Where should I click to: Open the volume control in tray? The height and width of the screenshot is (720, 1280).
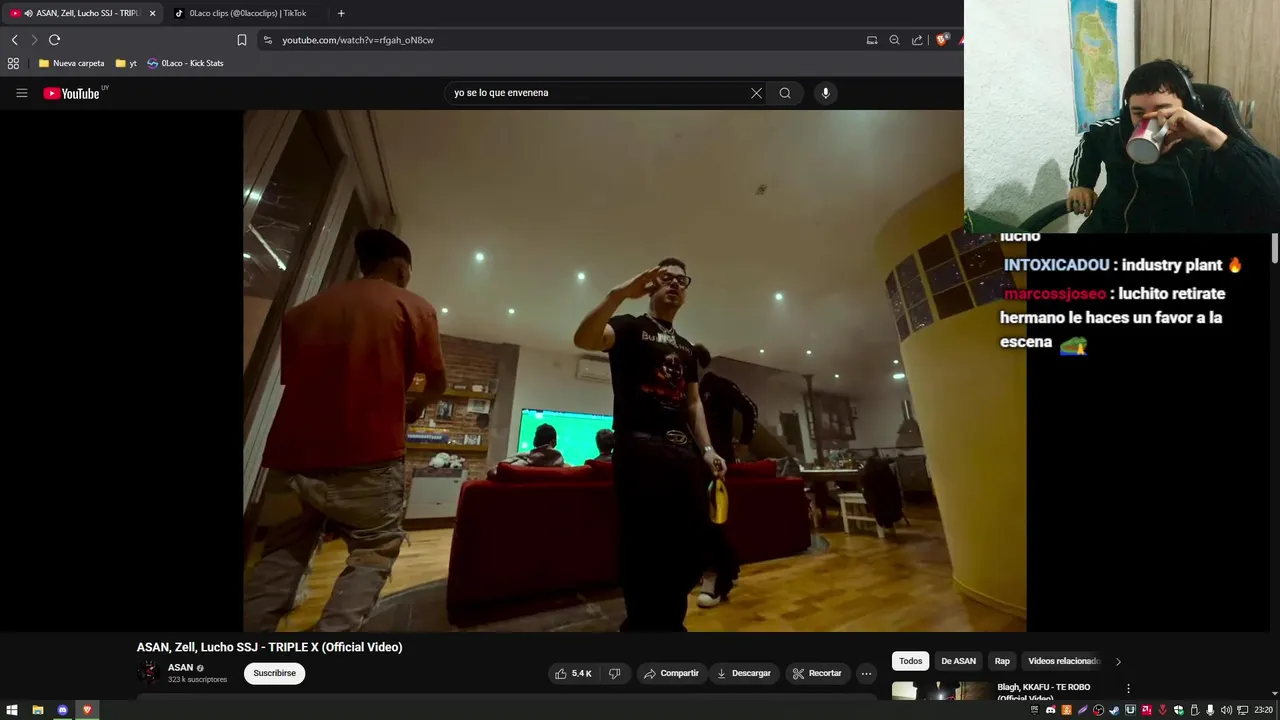coord(1226,710)
